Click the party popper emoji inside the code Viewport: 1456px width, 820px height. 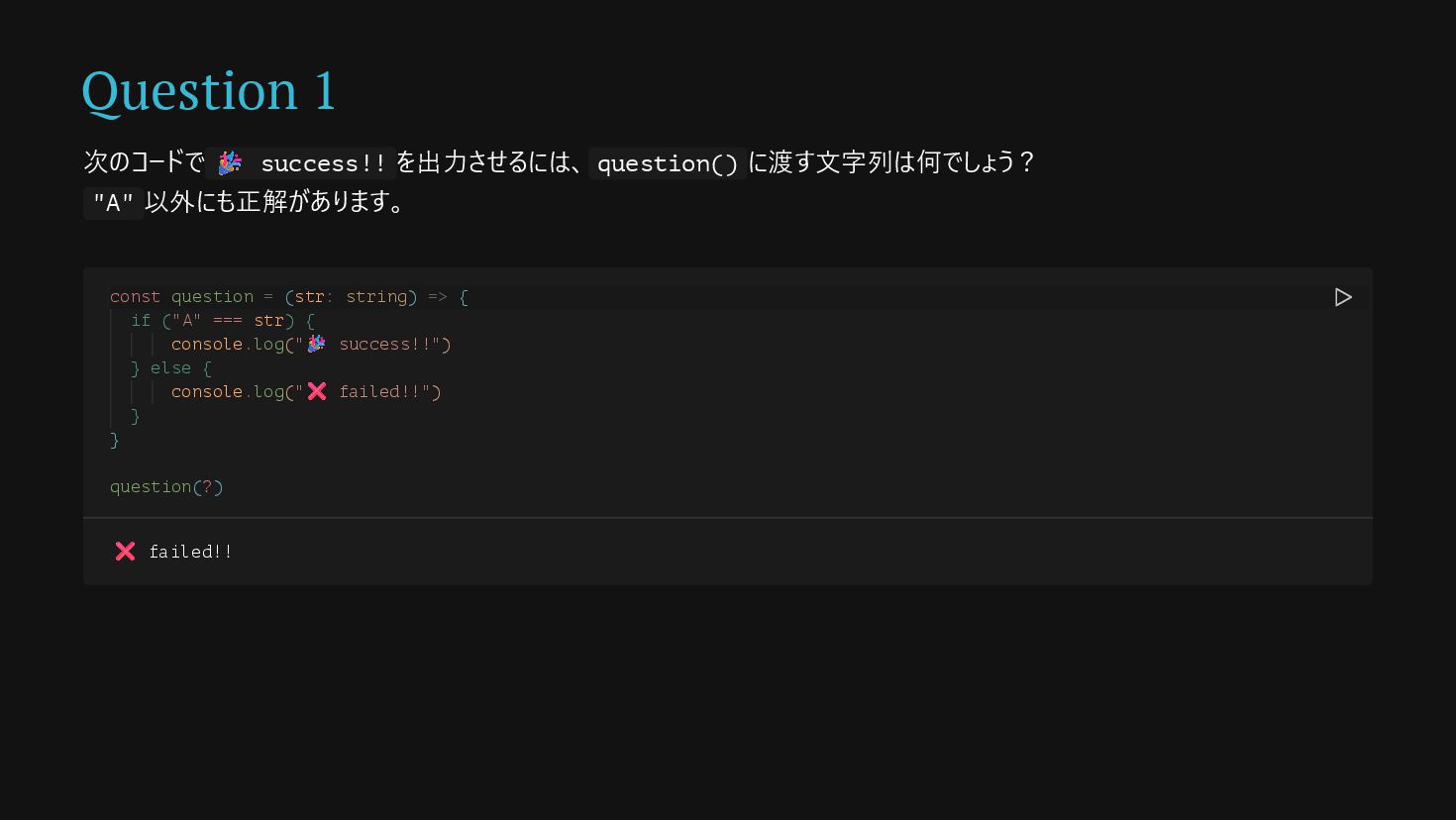click(316, 344)
